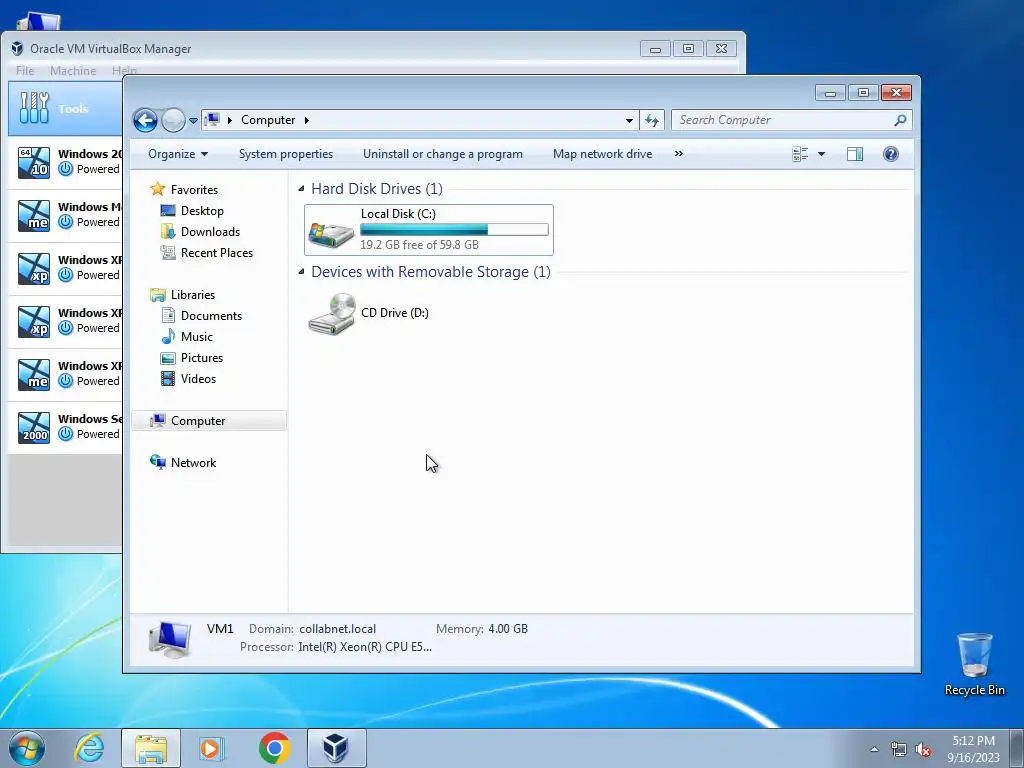Click the magnifier icon in the search box

[x=901, y=120]
